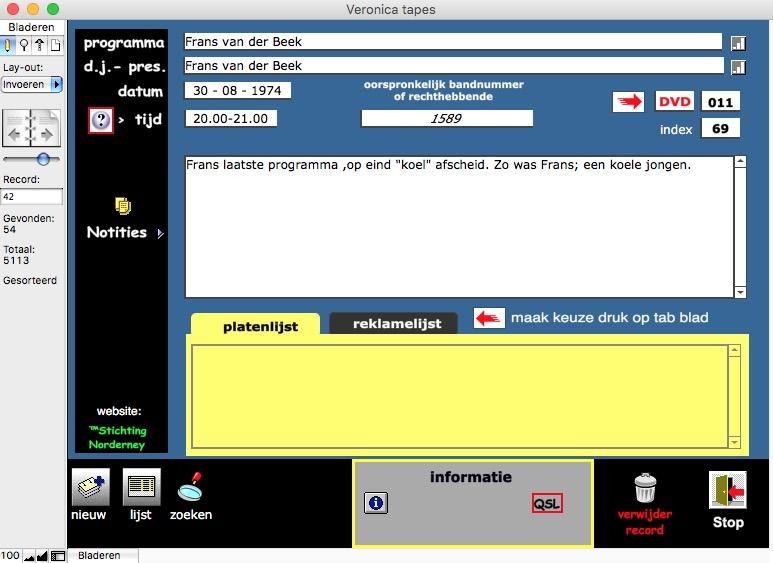Click the Stop exit door icon
773x563 pixels.
pyautogui.click(x=727, y=490)
